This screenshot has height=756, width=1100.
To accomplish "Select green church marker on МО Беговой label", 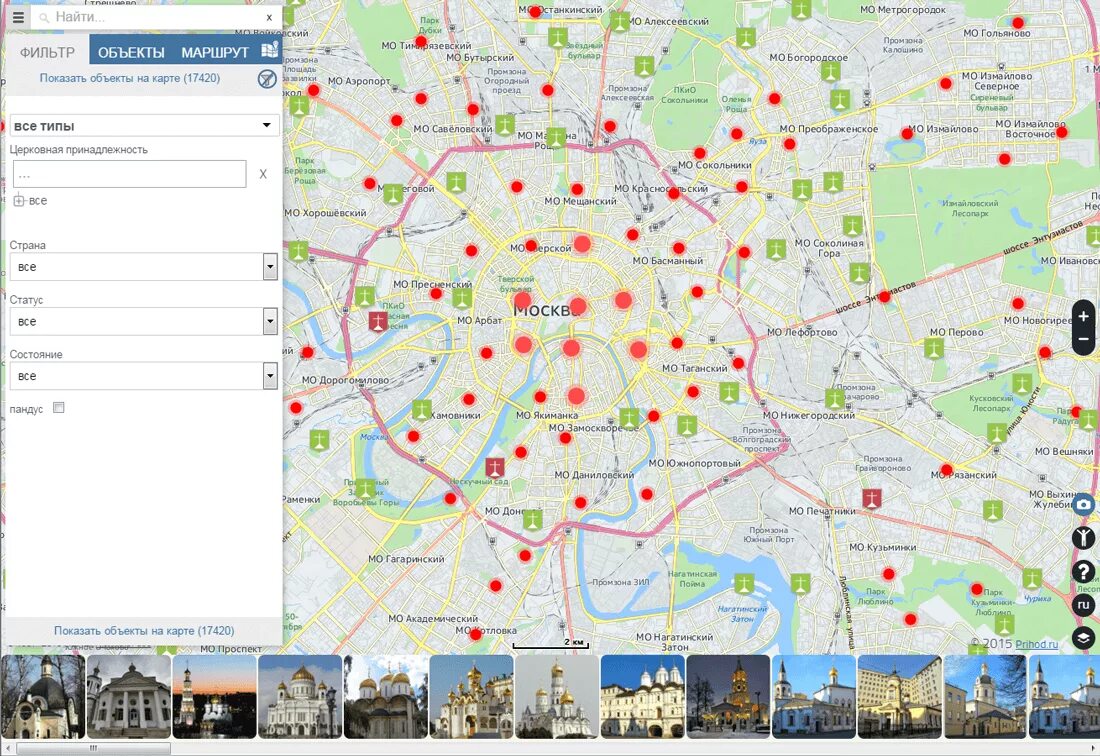I will pyautogui.click(x=393, y=194).
